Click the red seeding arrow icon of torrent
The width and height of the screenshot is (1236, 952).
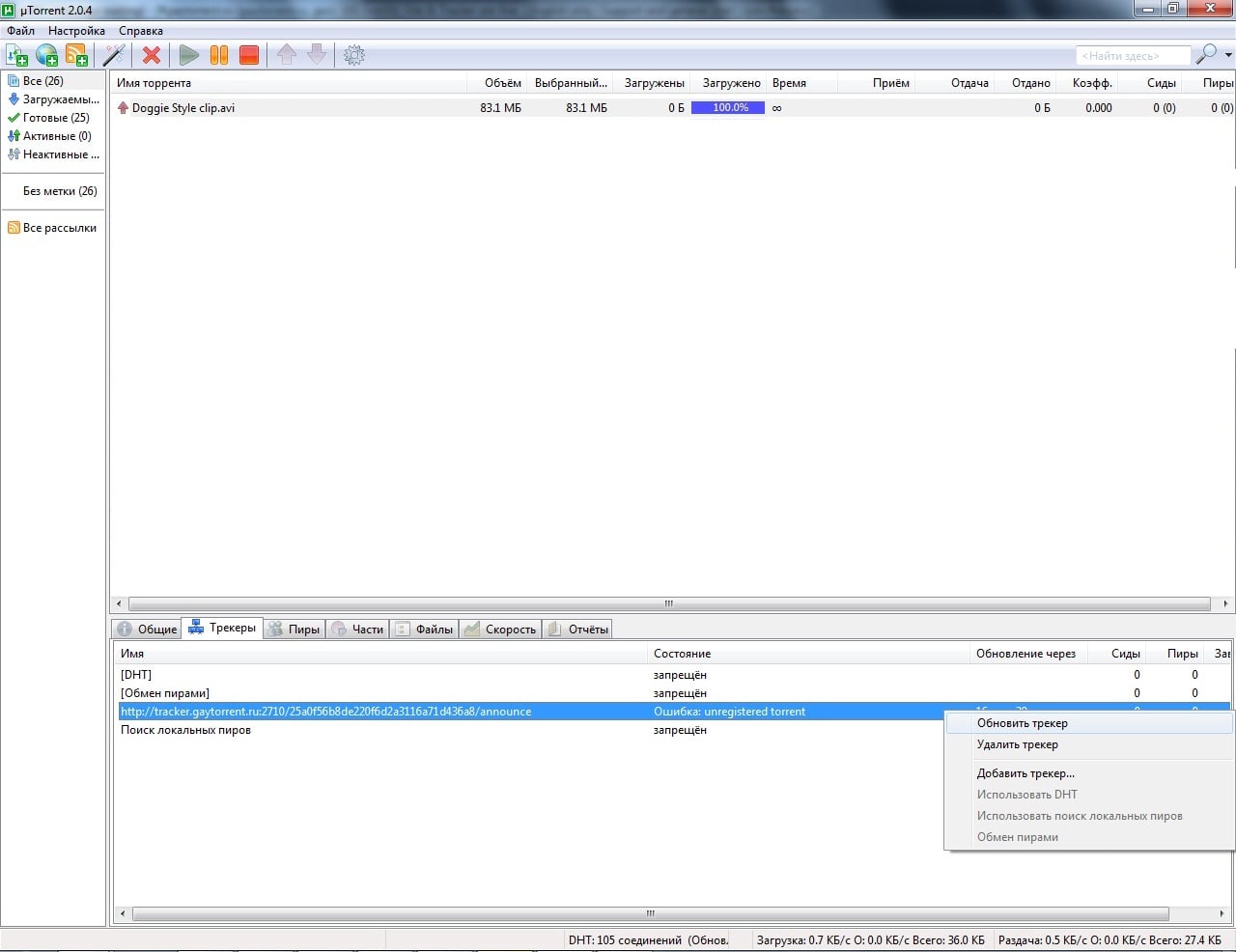click(x=123, y=108)
